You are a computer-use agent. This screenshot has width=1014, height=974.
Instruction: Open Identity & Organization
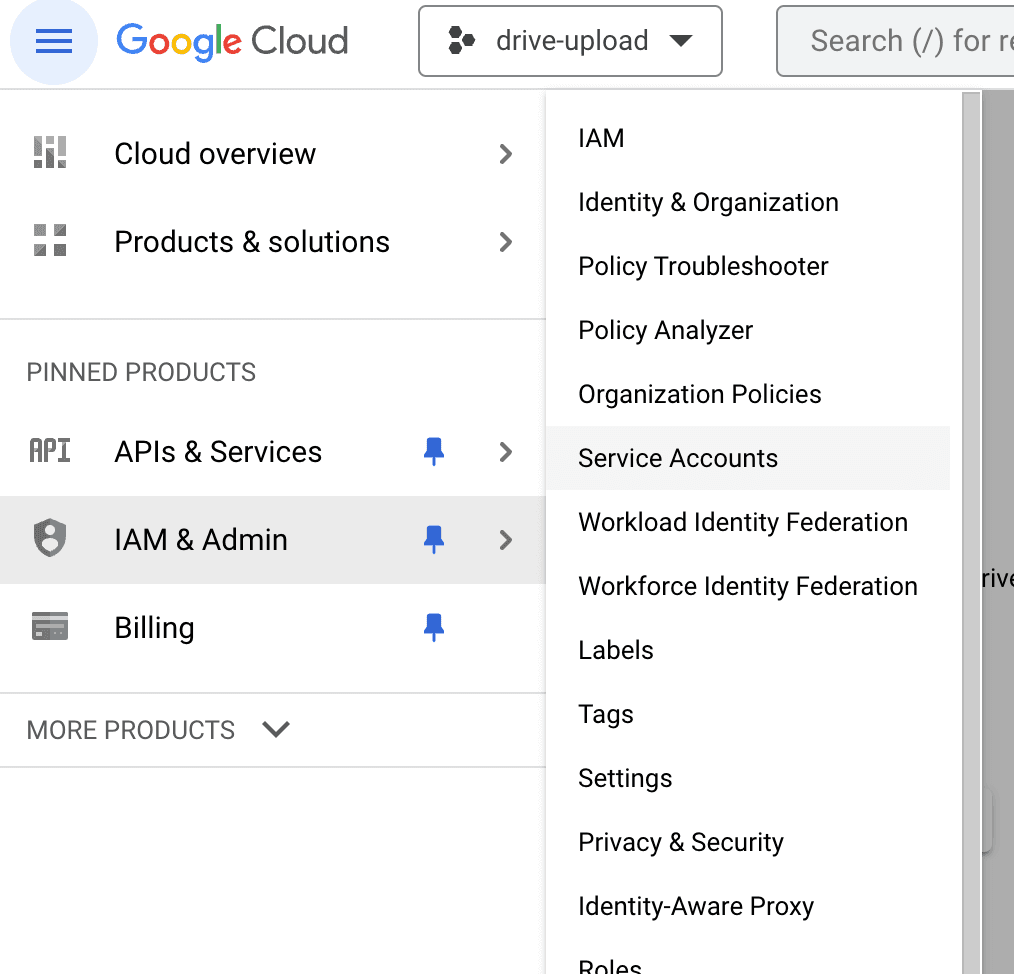click(748, 202)
